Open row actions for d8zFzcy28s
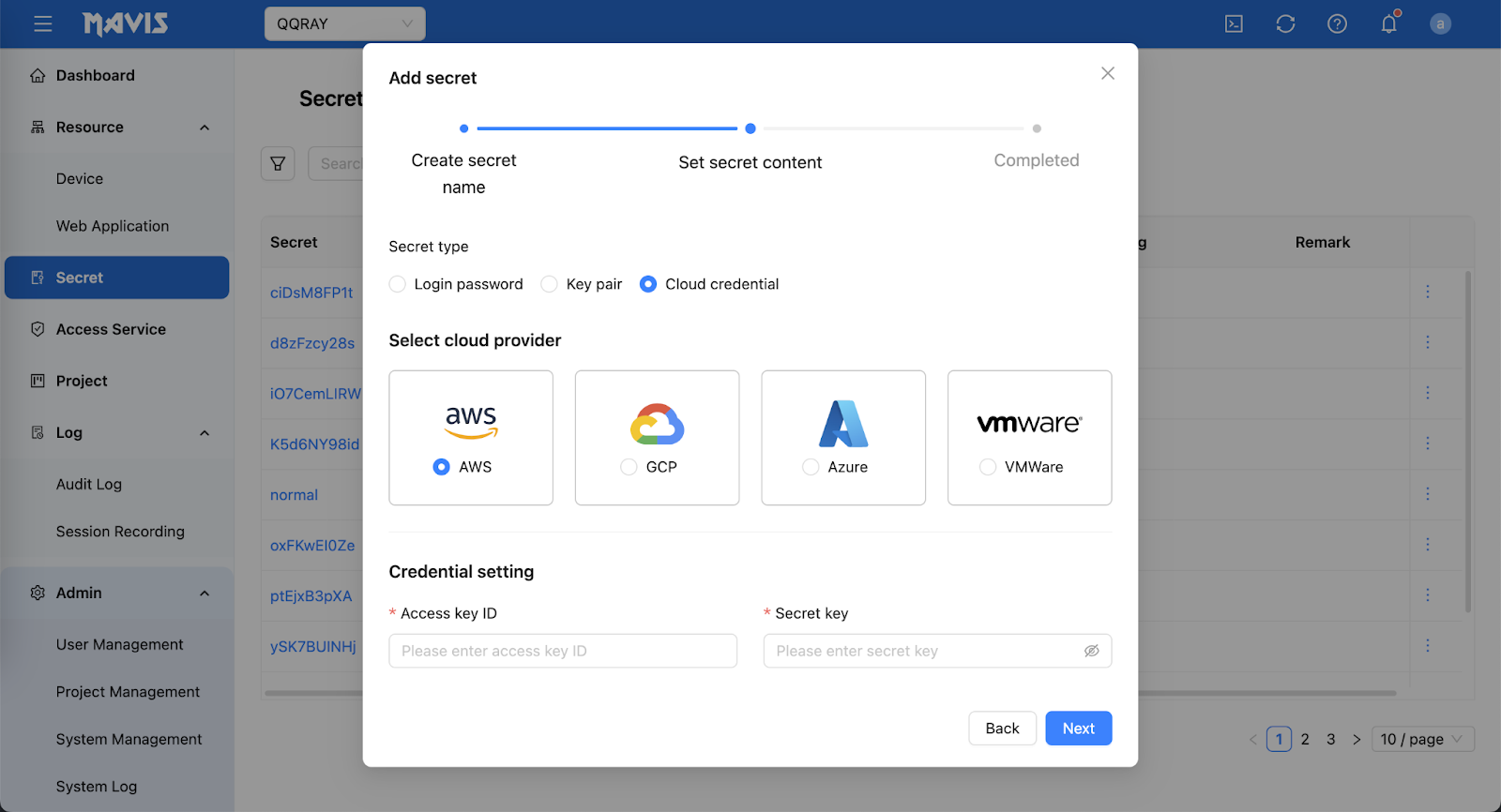 [x=1428, y=342]
